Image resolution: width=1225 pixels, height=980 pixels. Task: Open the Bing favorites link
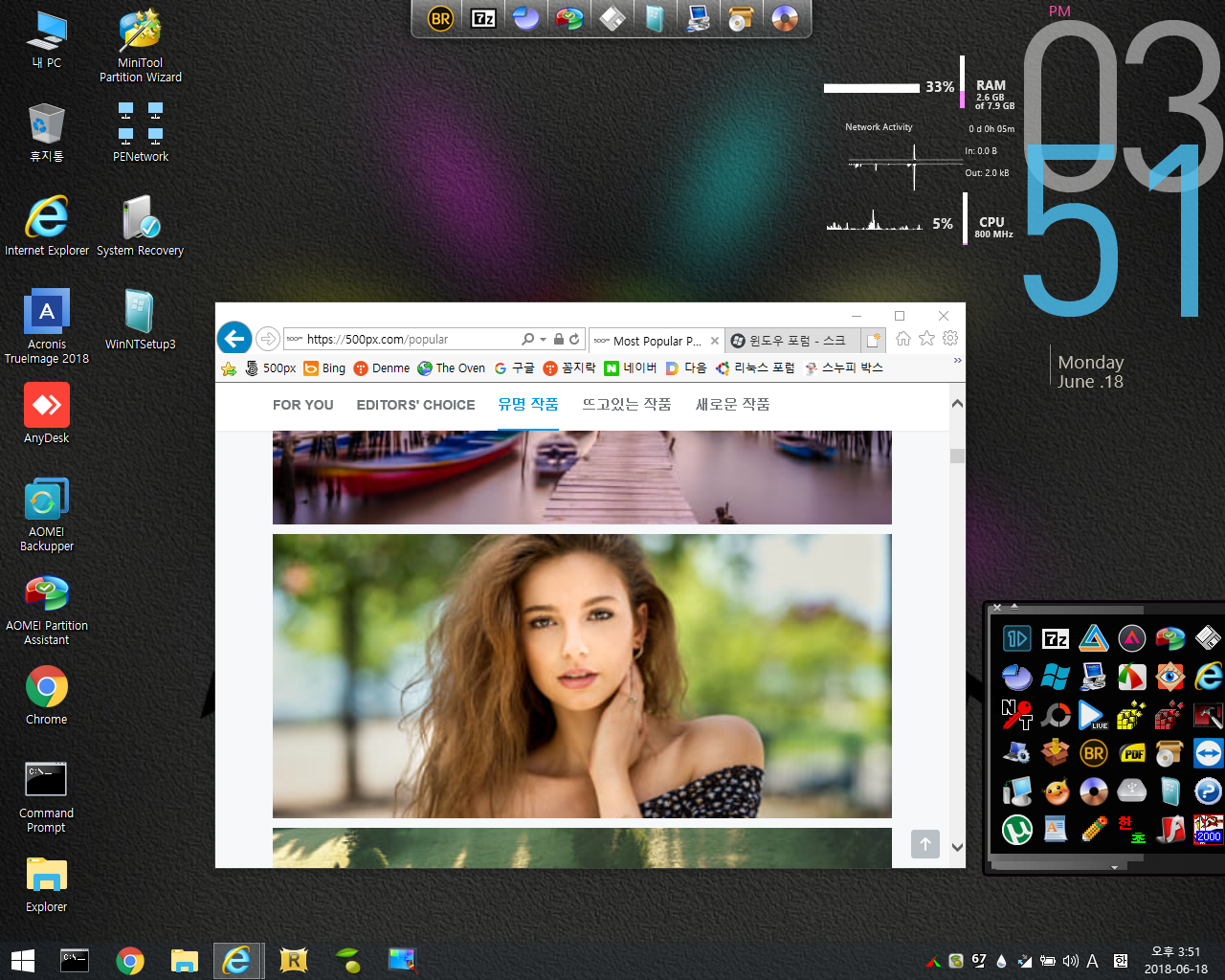point(324,368)
